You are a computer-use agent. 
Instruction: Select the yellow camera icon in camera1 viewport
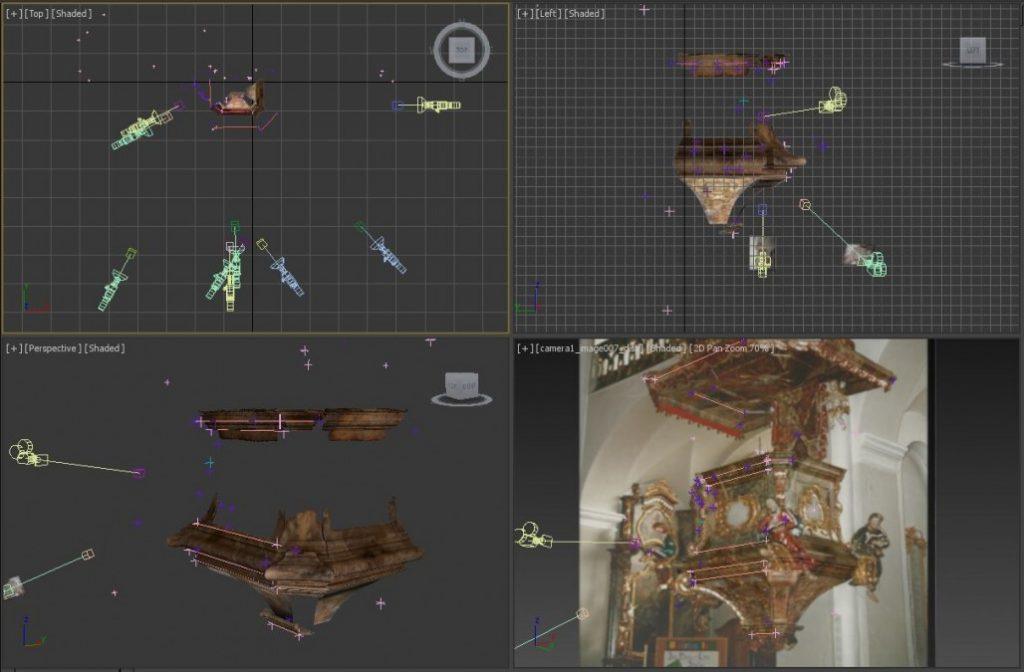[x=535, y=537]
